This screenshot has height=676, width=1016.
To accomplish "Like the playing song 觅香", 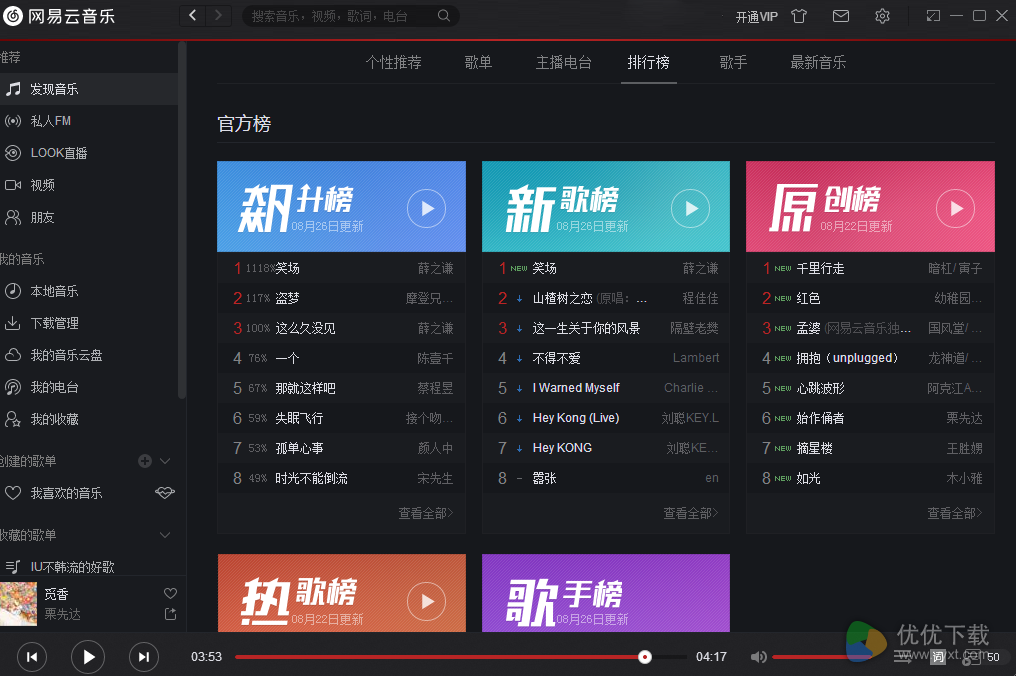I will [170, 593].
